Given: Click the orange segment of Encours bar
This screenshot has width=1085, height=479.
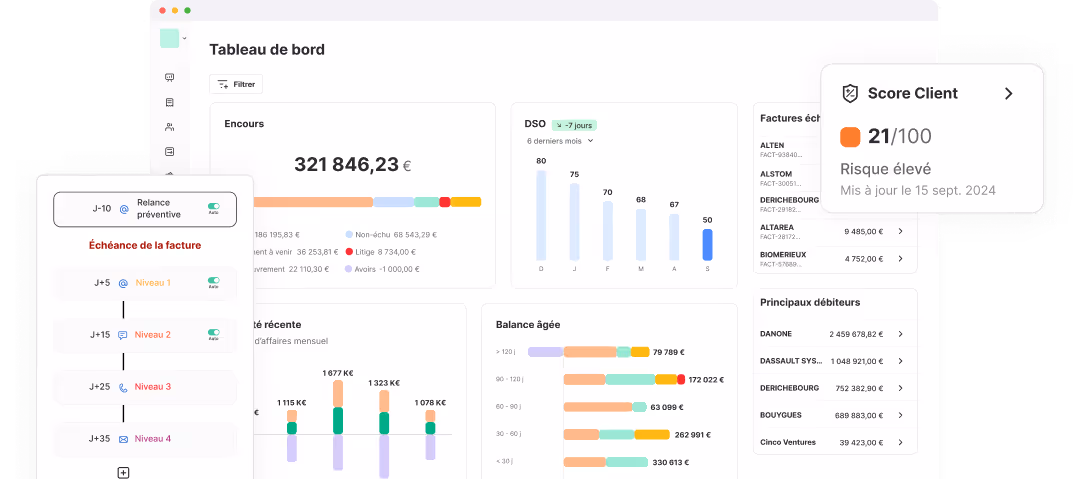Looking at the screenshot, I should pyautogui.click(x=313, y=202).
